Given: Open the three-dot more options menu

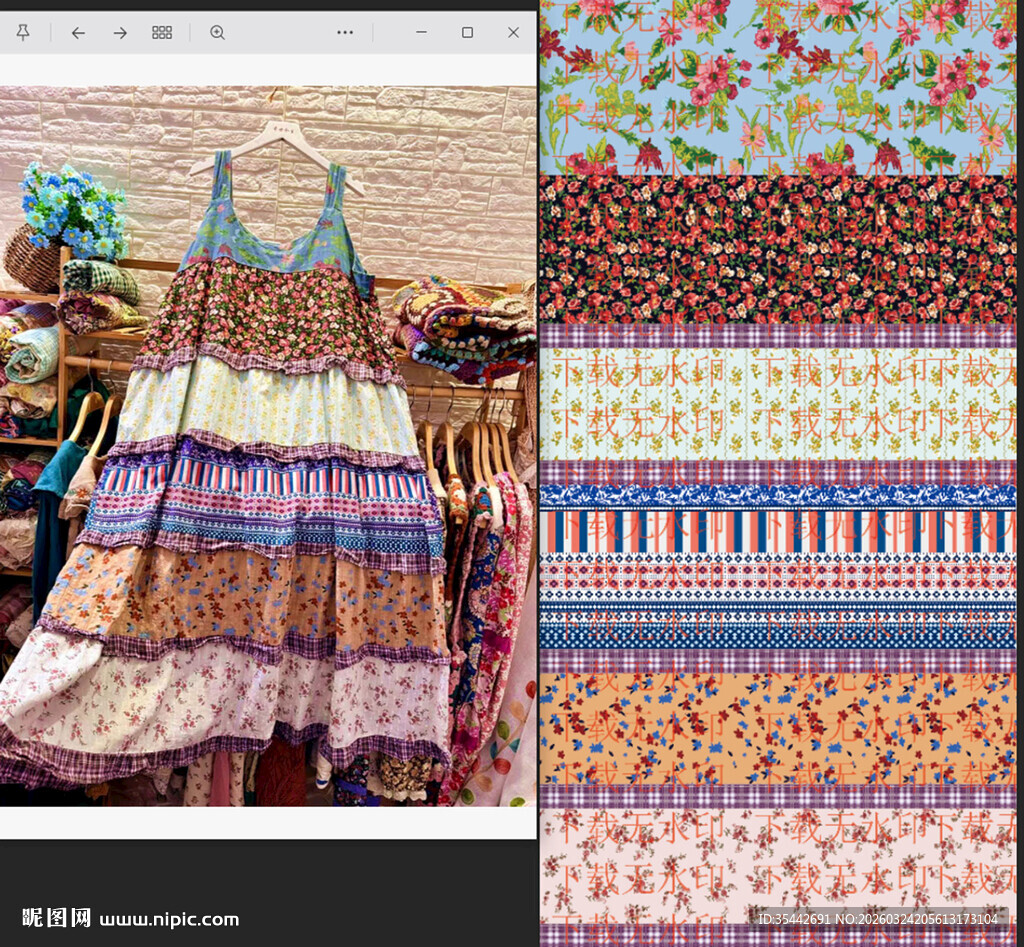Looking at the screenshot, I should [x=345, y=32].
